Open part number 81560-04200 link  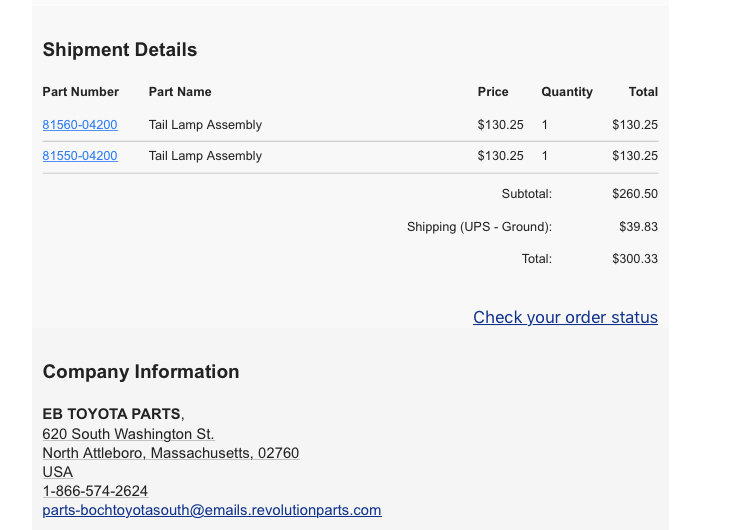(x=80, y=125)
